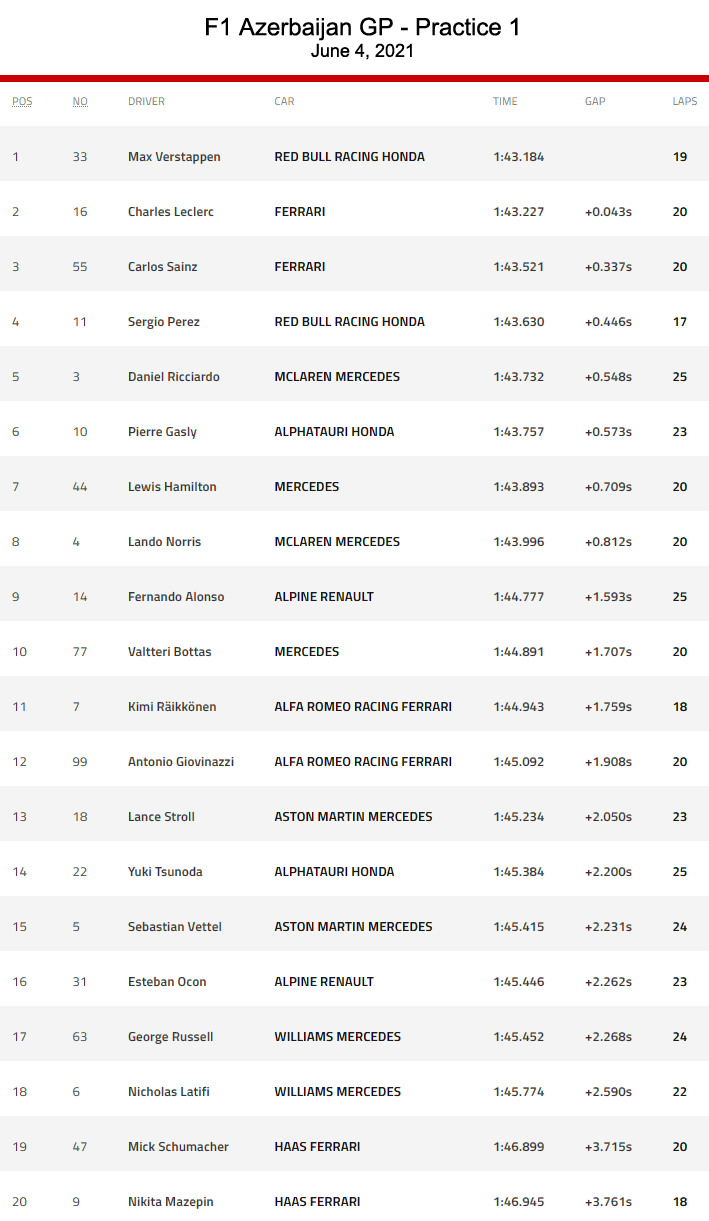The image size is (709, 1221).
Task: Click the POS column header
Action: (x=22, y=101)
